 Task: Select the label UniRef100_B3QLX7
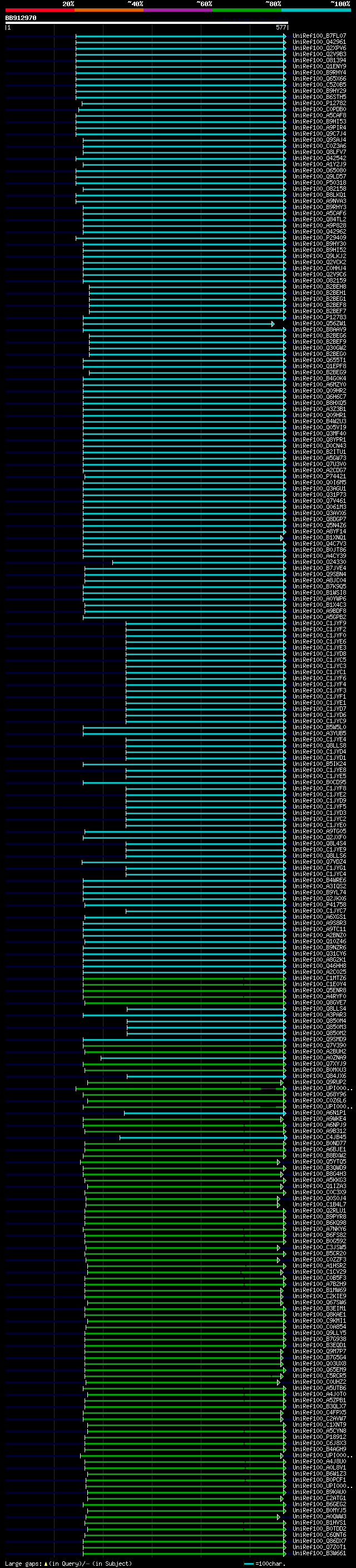pyautogui.click(x=319, y=1406)
